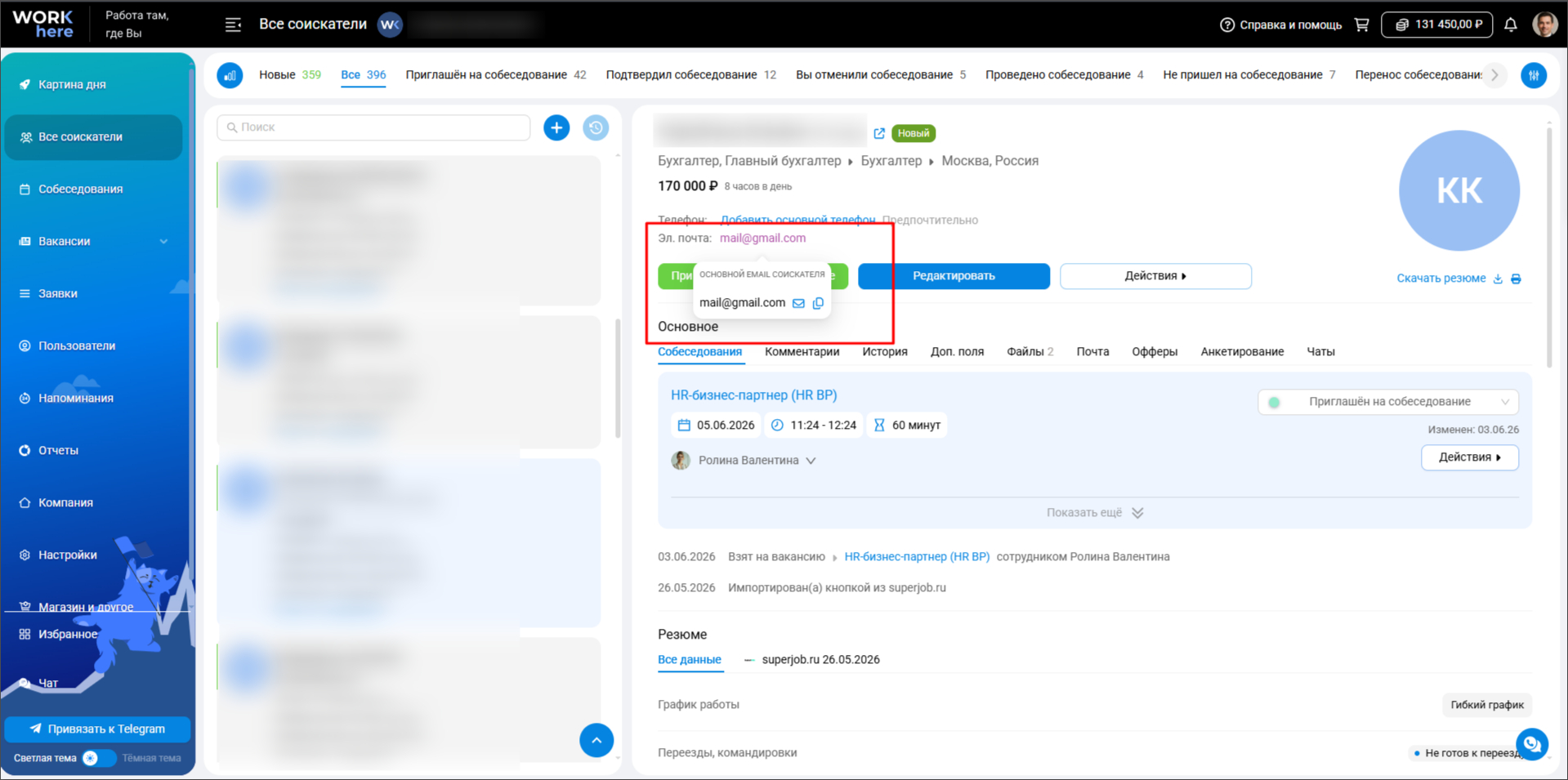Copy the candidate email address
This screenshot has width=1568, height=780.
click(x=818, y=303)
